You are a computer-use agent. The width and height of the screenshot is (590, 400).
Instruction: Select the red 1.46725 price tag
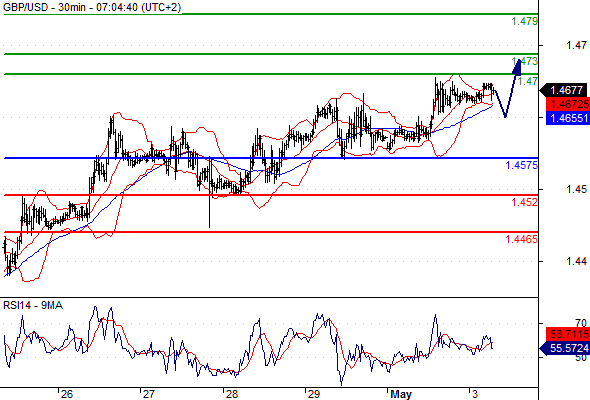567,104
